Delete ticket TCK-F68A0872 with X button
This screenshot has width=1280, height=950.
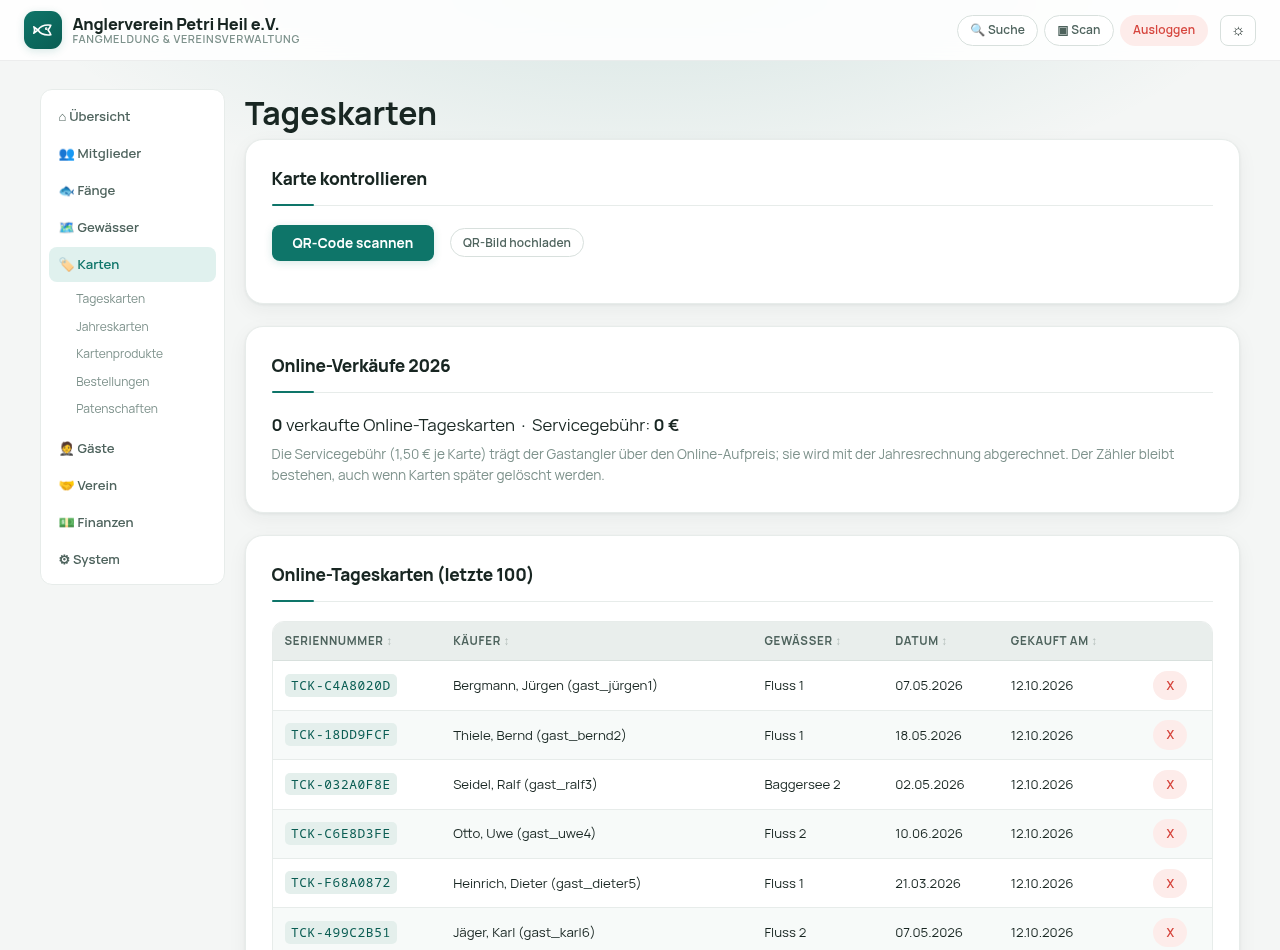click(1170, 884)
